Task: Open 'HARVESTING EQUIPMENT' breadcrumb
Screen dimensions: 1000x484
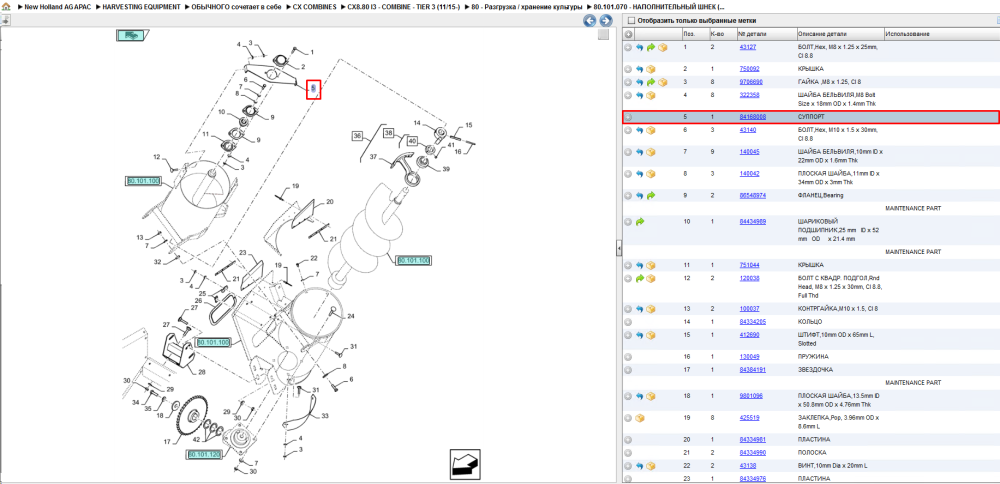Action: point(141,6)
